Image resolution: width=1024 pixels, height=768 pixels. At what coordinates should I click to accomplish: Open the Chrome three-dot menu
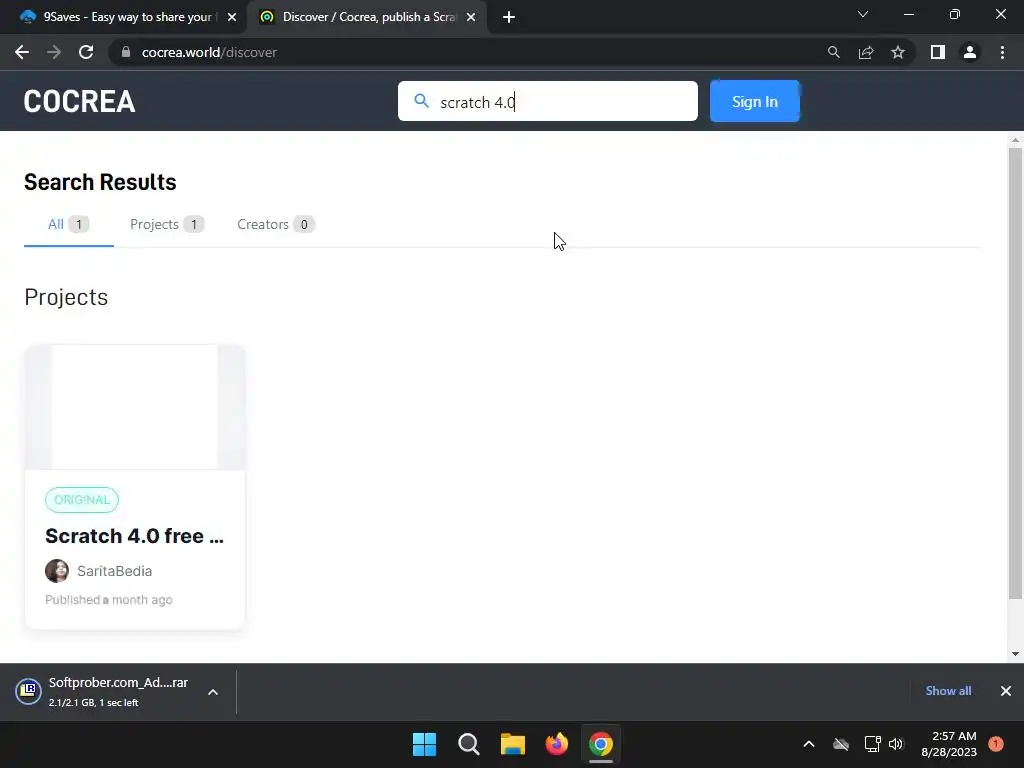(x=1002, y=52)
